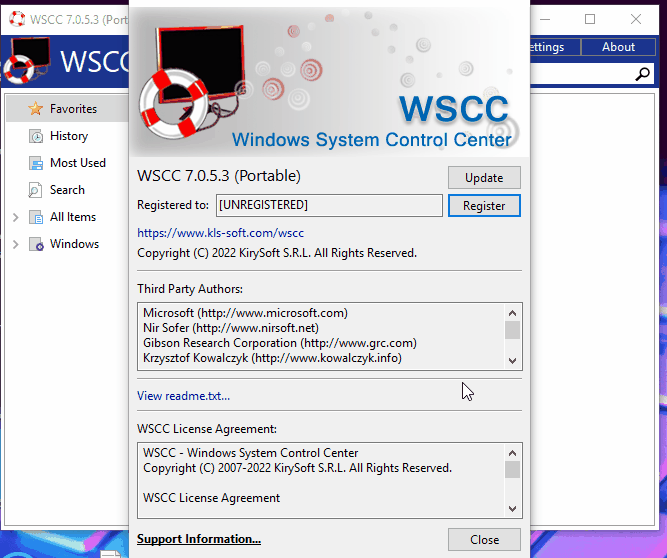667x558 pixels.
Task: Click the Register button
Action: 484,205
